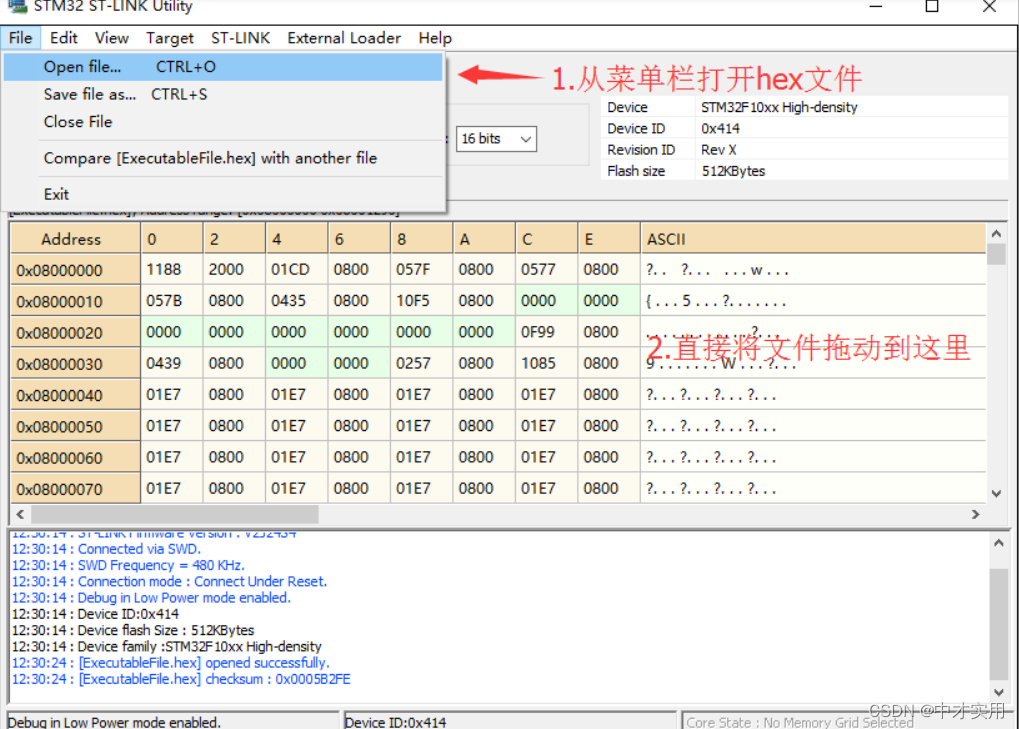Click memory grid scroll up arrow
Viewport: 1019px width, 729px height.
coord(996,233)
